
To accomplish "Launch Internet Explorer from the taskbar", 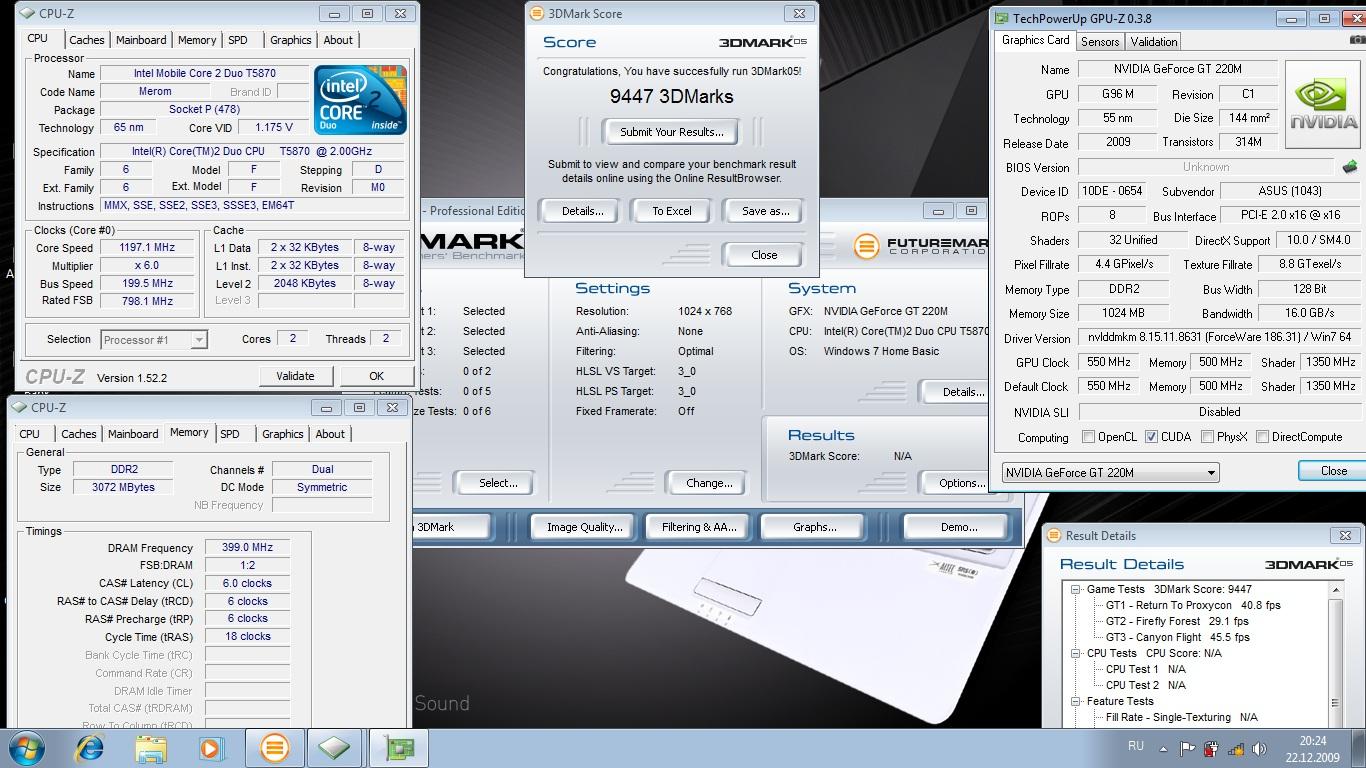I will point(90,748).
